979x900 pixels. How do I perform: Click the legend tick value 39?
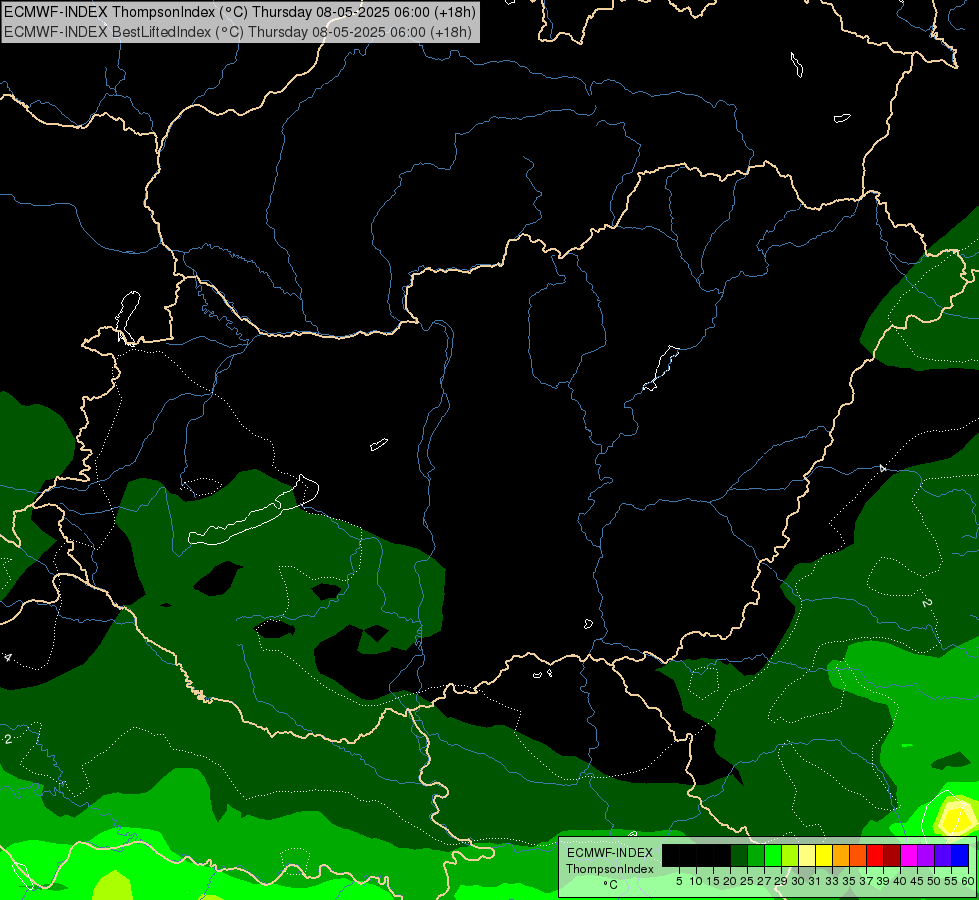pyautogui.click(x=883, y=881)
